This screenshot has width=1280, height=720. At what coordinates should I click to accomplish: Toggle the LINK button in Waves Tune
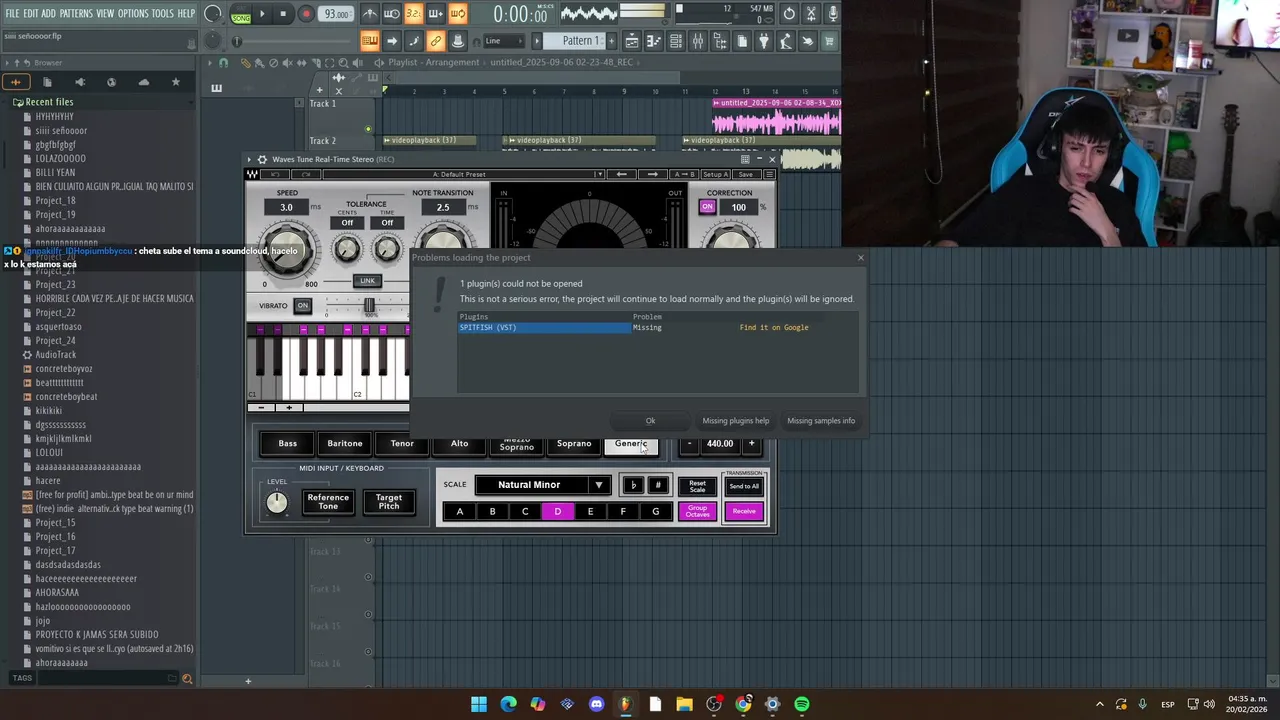coord(367,281)
